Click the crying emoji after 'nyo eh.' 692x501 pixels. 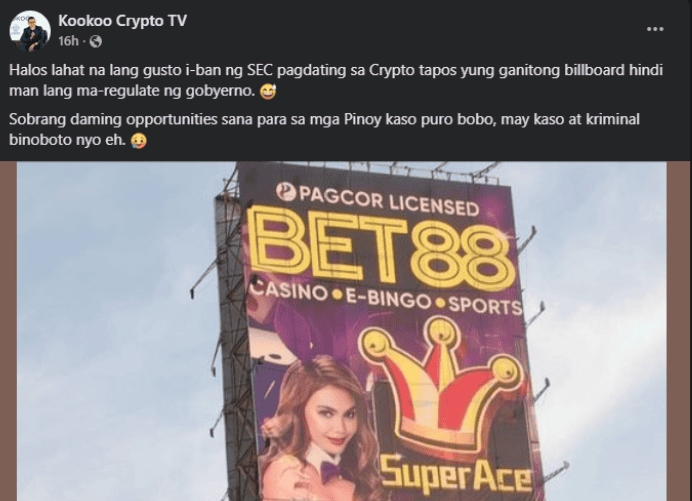(x=139, y=140)
